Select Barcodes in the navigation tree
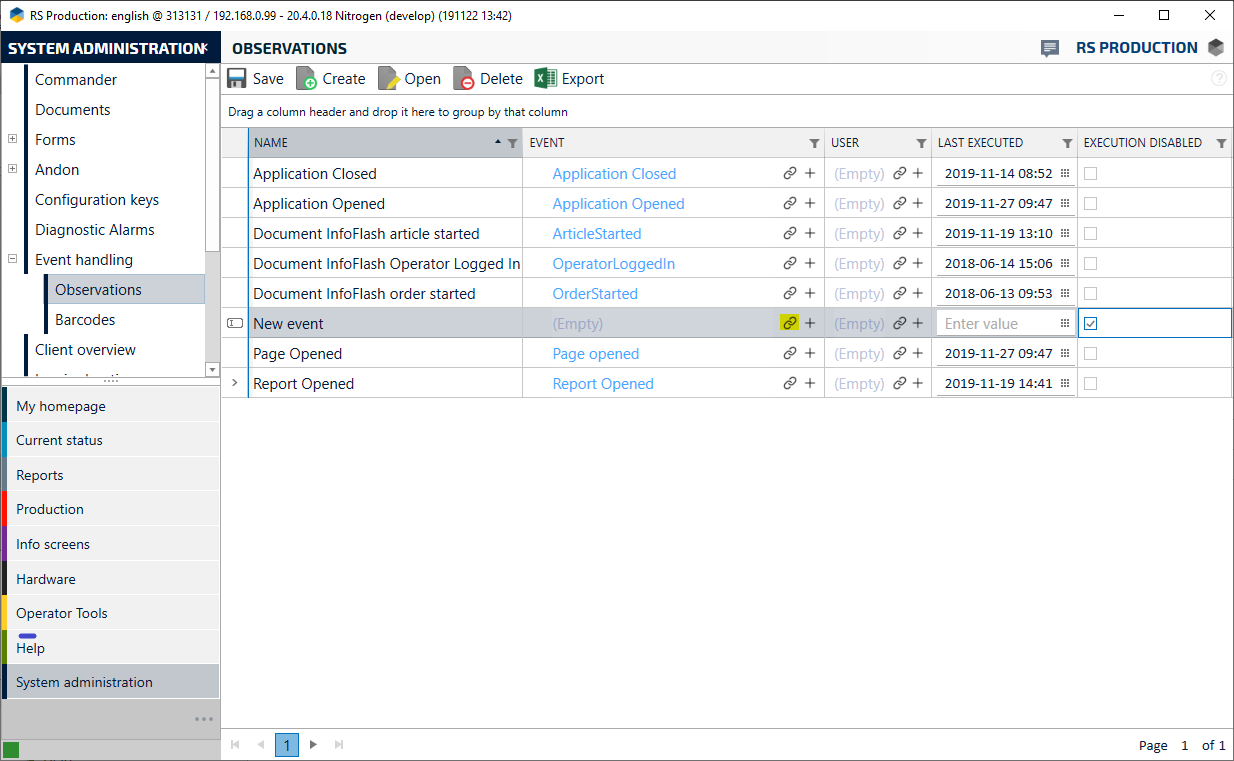1234x761 pixels. point(85,320)
